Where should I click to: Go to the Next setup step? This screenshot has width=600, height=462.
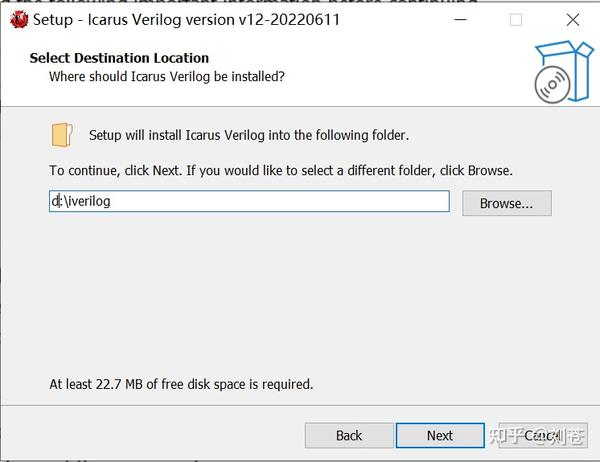440,435
